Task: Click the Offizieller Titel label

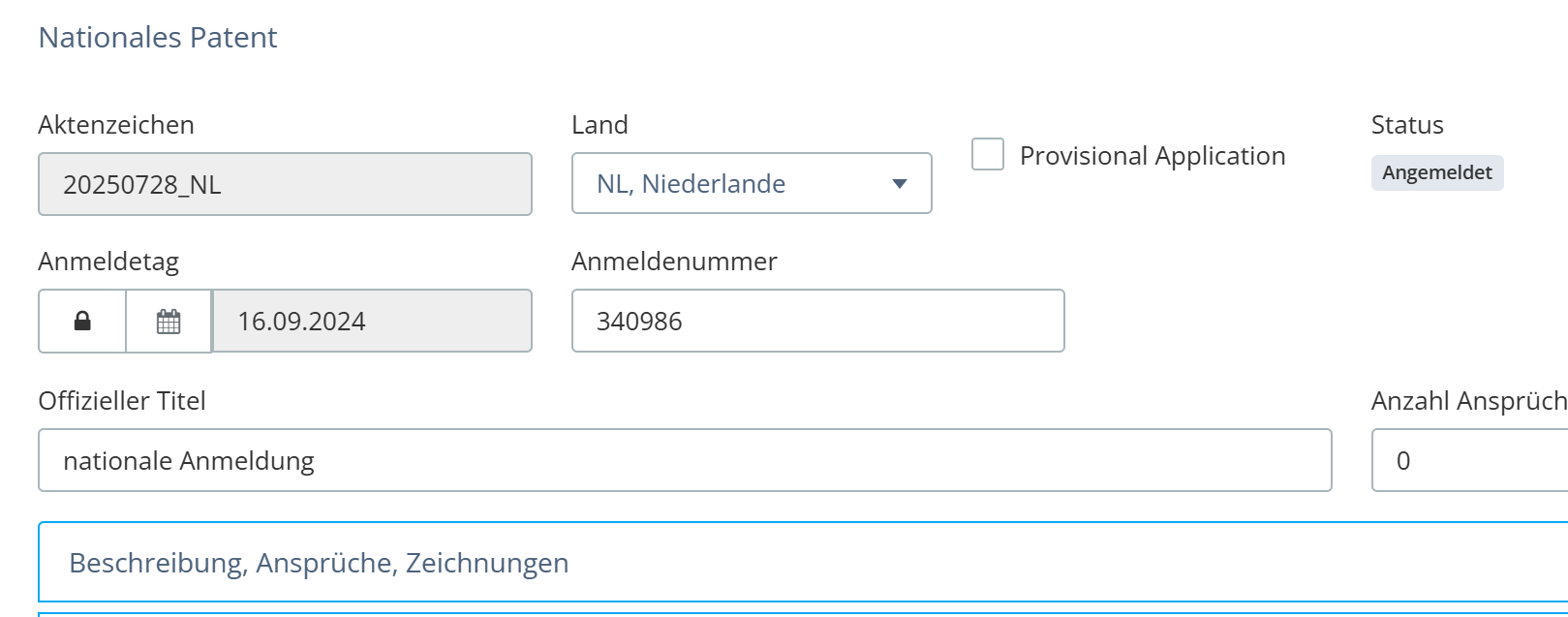Action: (x=122, y=401)
